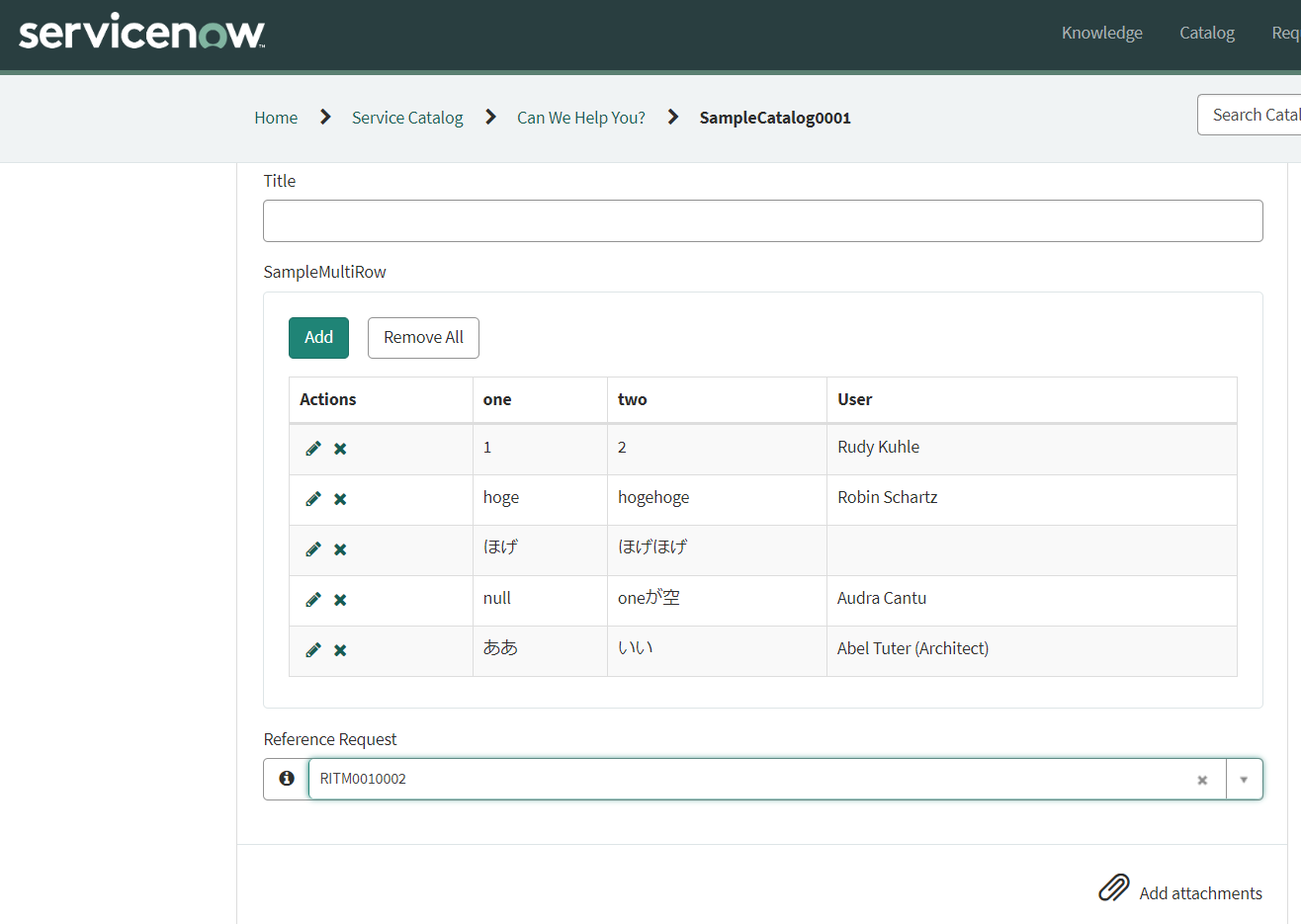Click the Add button for SampleMultiRow
The height and width of the screenshot is (924, 1301).
pyautogui.click(x=318, y=337)
